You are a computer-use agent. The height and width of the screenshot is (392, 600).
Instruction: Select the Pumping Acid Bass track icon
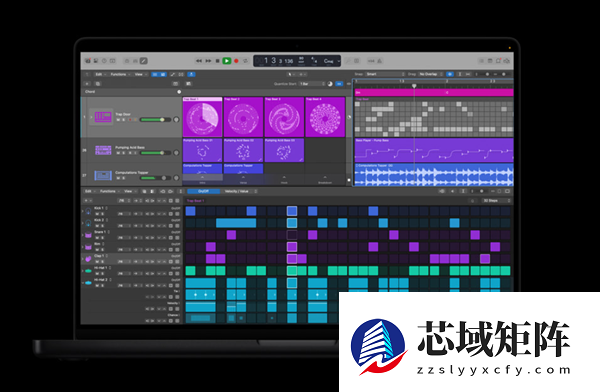[x=103, y=150]
